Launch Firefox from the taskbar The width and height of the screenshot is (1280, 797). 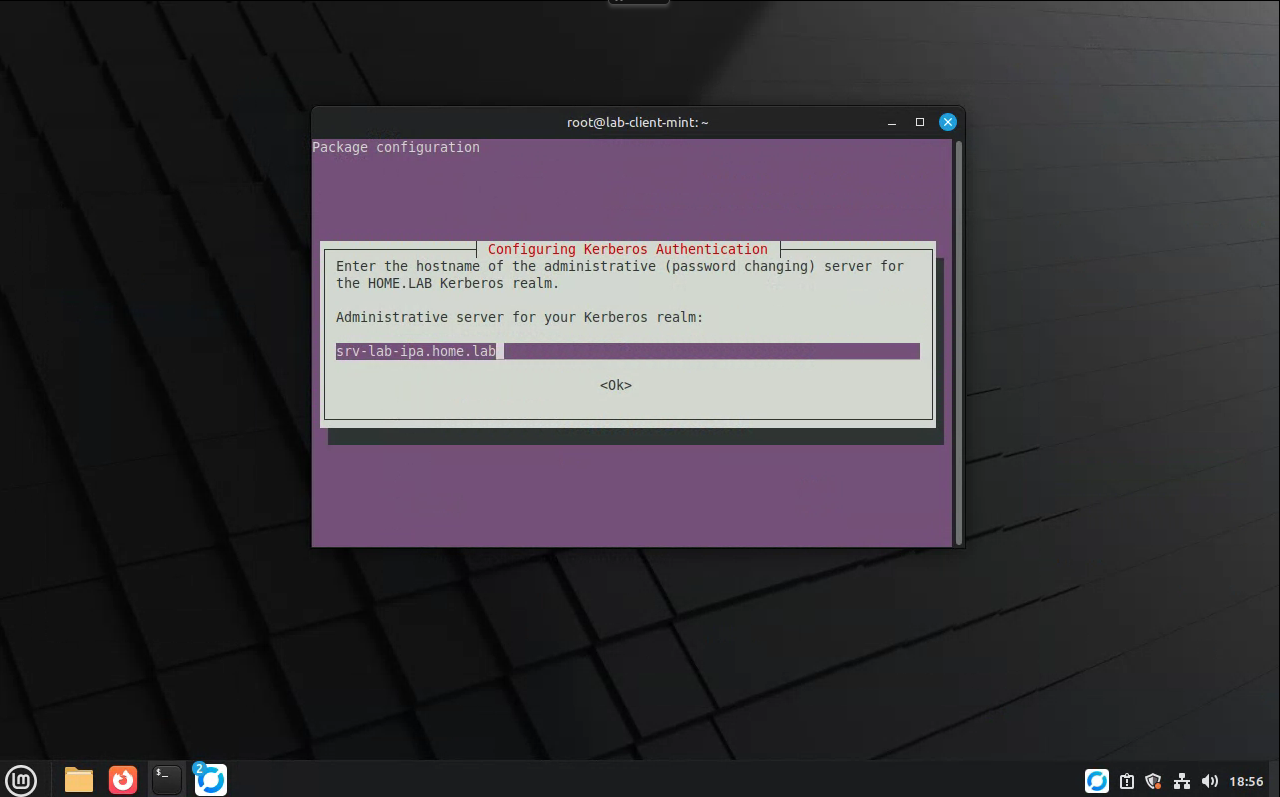(x=123, y=779)
